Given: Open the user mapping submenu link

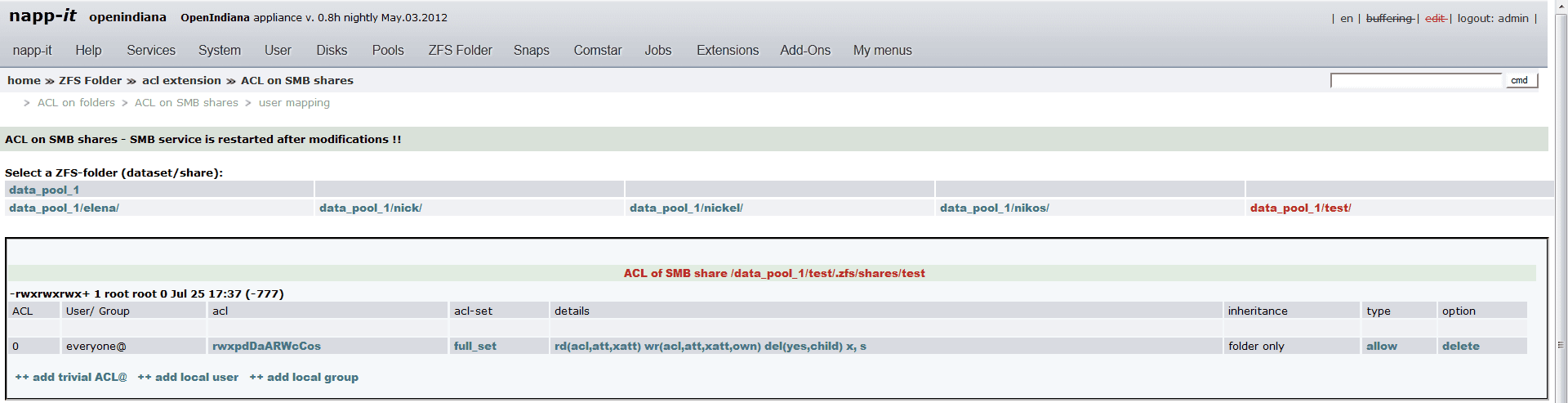Looking at the screenshot, I should tap(294, 103).
